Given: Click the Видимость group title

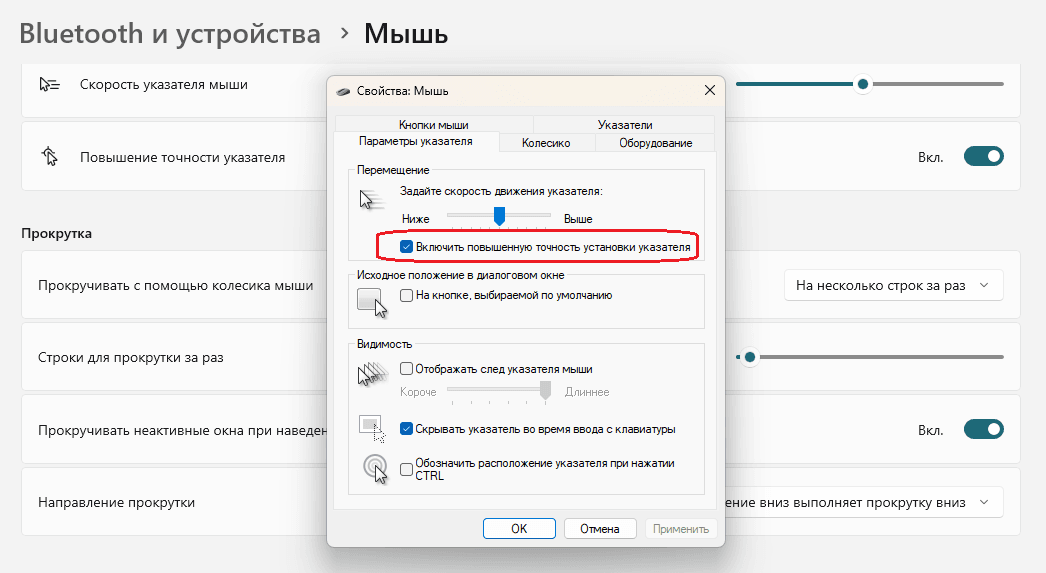Looking at the screenshot, I should pyautogui.click(x=384, y=344).
